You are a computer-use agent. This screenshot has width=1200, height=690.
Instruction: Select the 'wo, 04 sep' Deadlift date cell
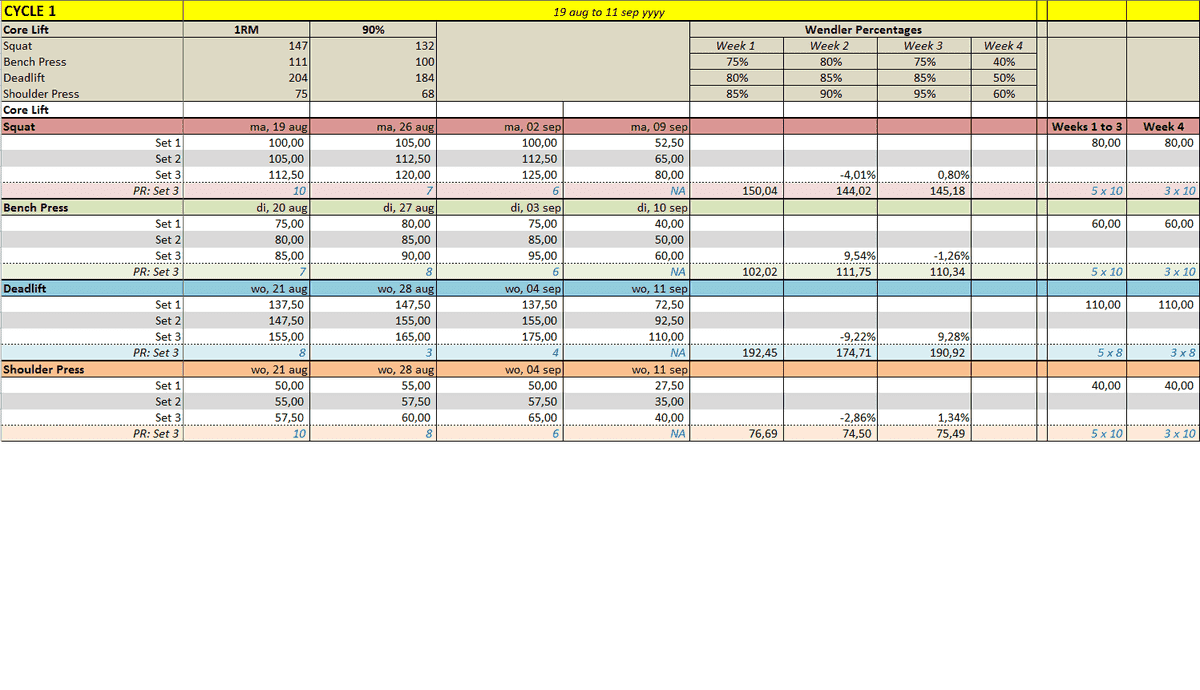500,289
